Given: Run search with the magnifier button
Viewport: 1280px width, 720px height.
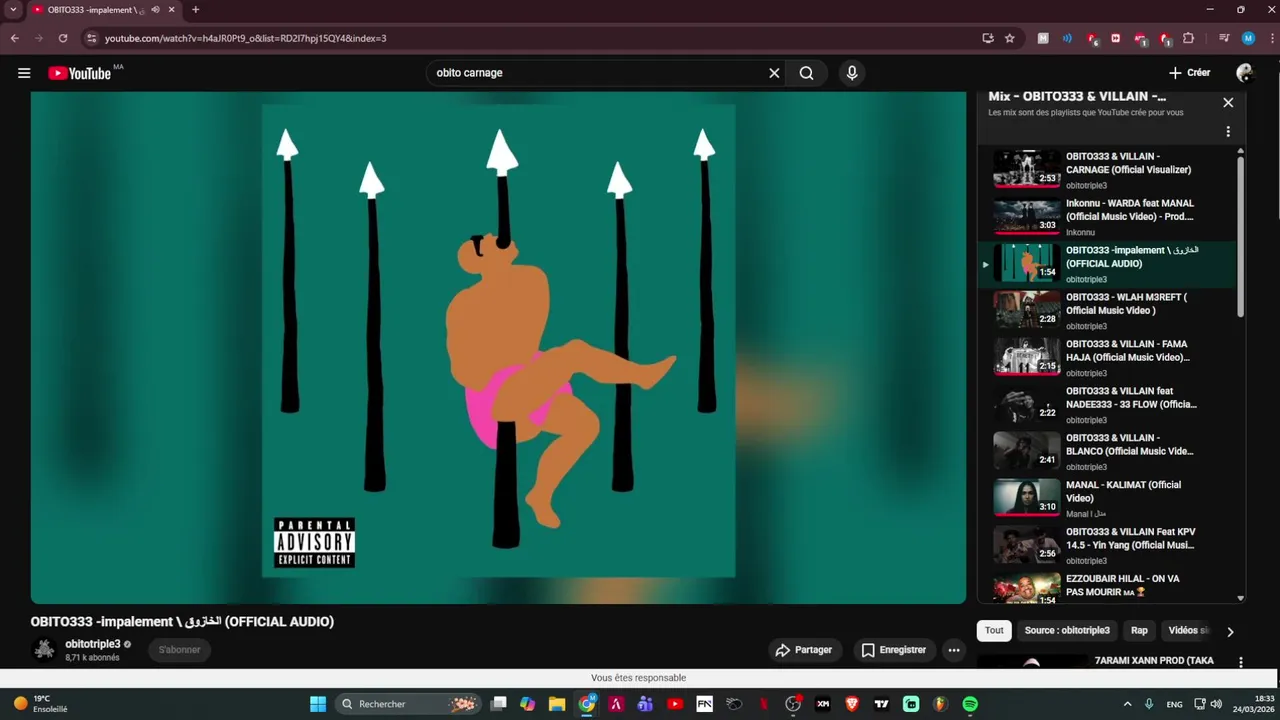Looking at the screenshot, I should (x=806, y=73).
